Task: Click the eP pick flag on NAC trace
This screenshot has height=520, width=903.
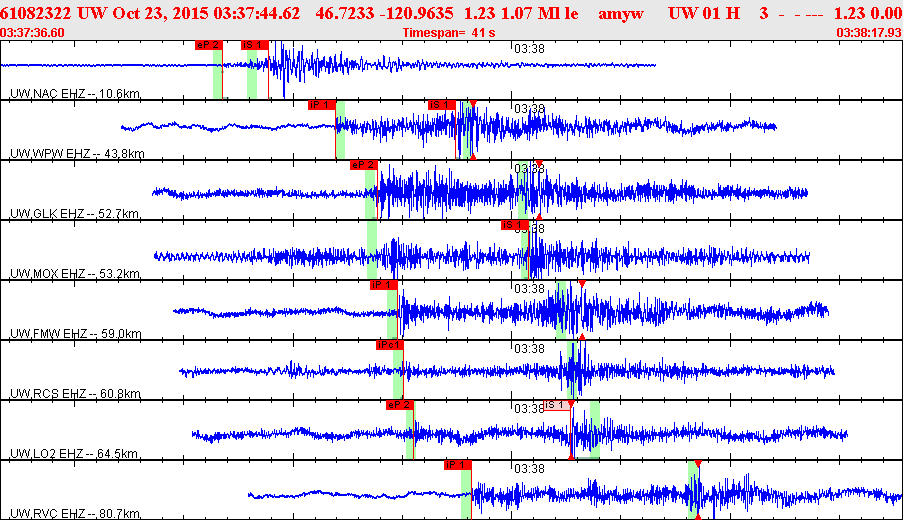Action: click(208, 45)
